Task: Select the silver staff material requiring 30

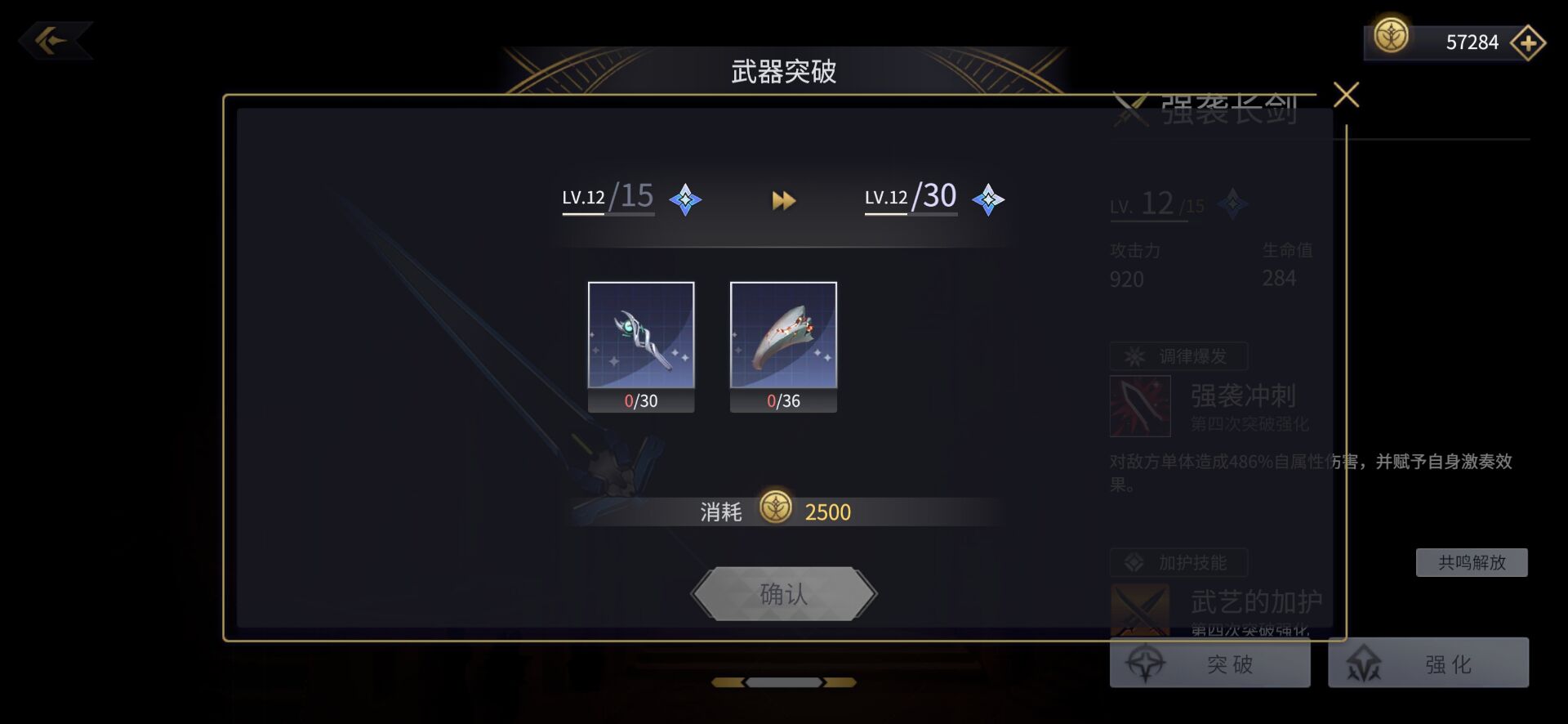Action: click(x=641, y=346)
